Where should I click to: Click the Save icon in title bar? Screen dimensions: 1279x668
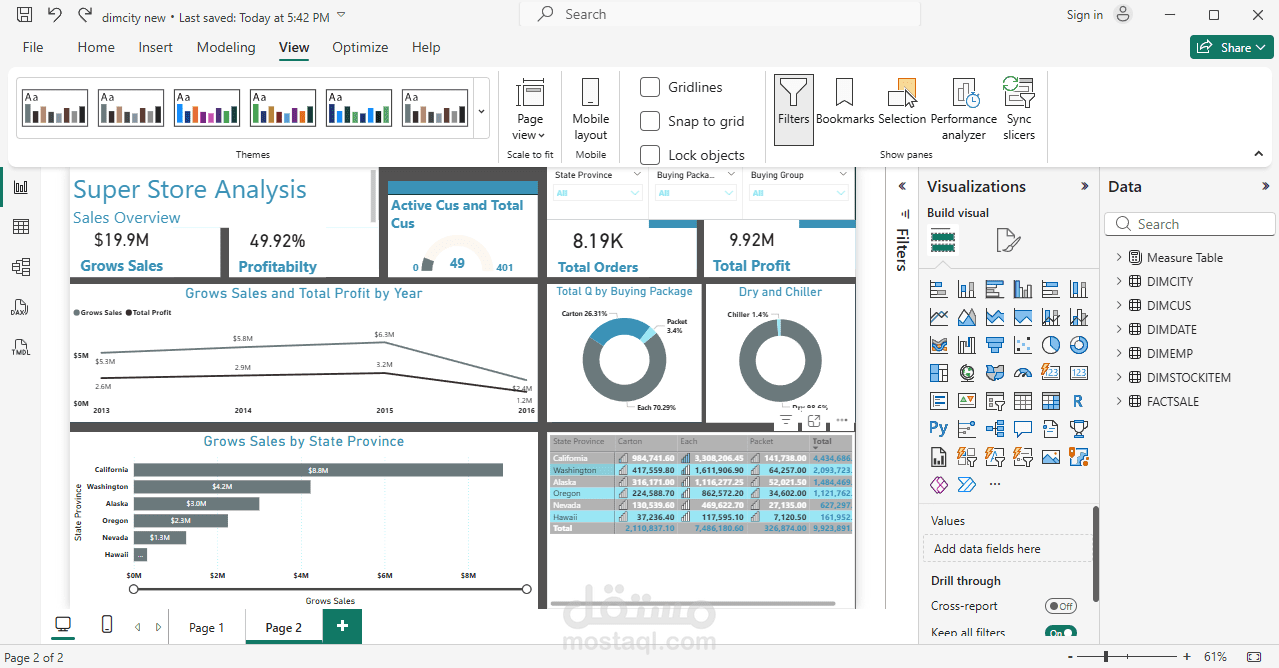(25, 14)
